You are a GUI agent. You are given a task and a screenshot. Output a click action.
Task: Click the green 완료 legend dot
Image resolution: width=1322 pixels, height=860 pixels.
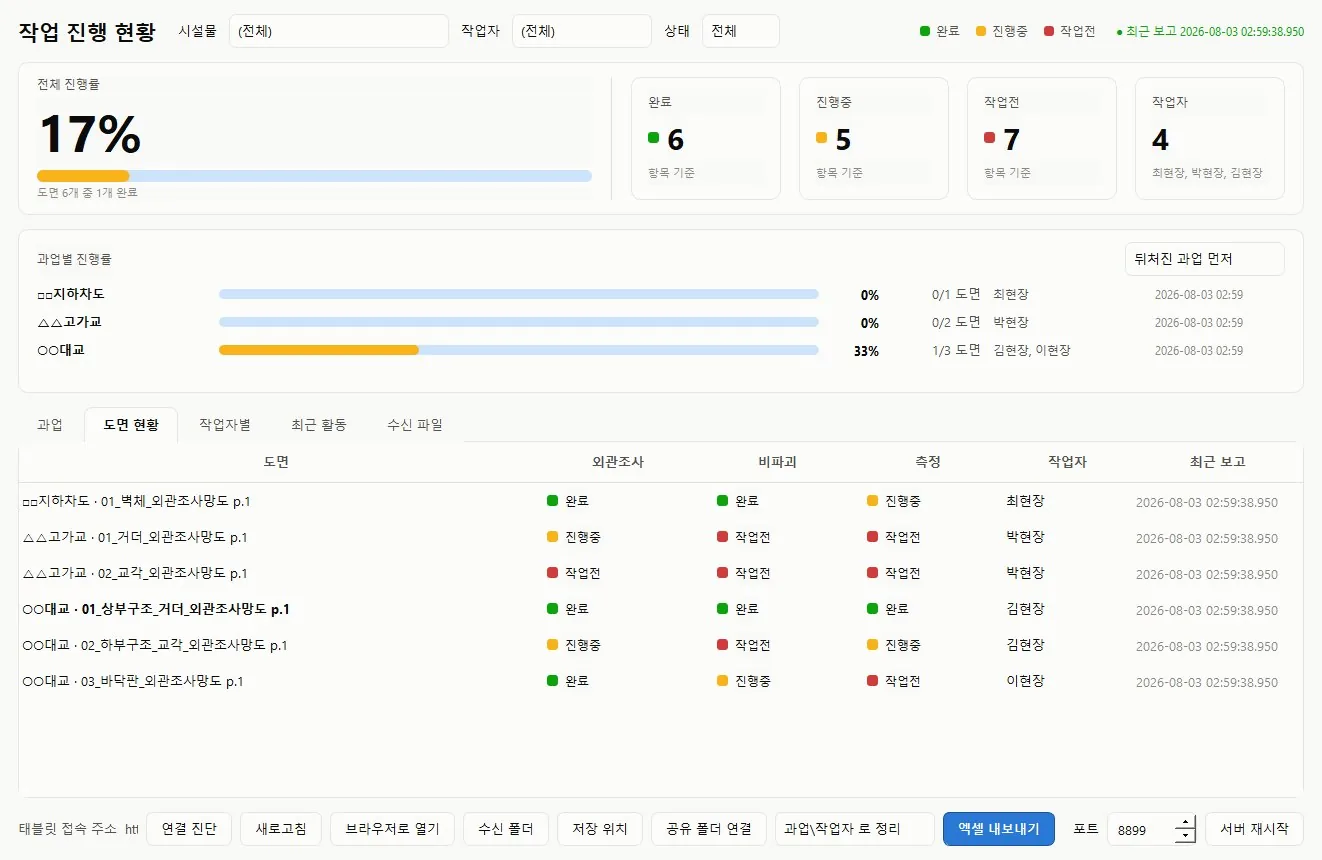pos(925,31)
